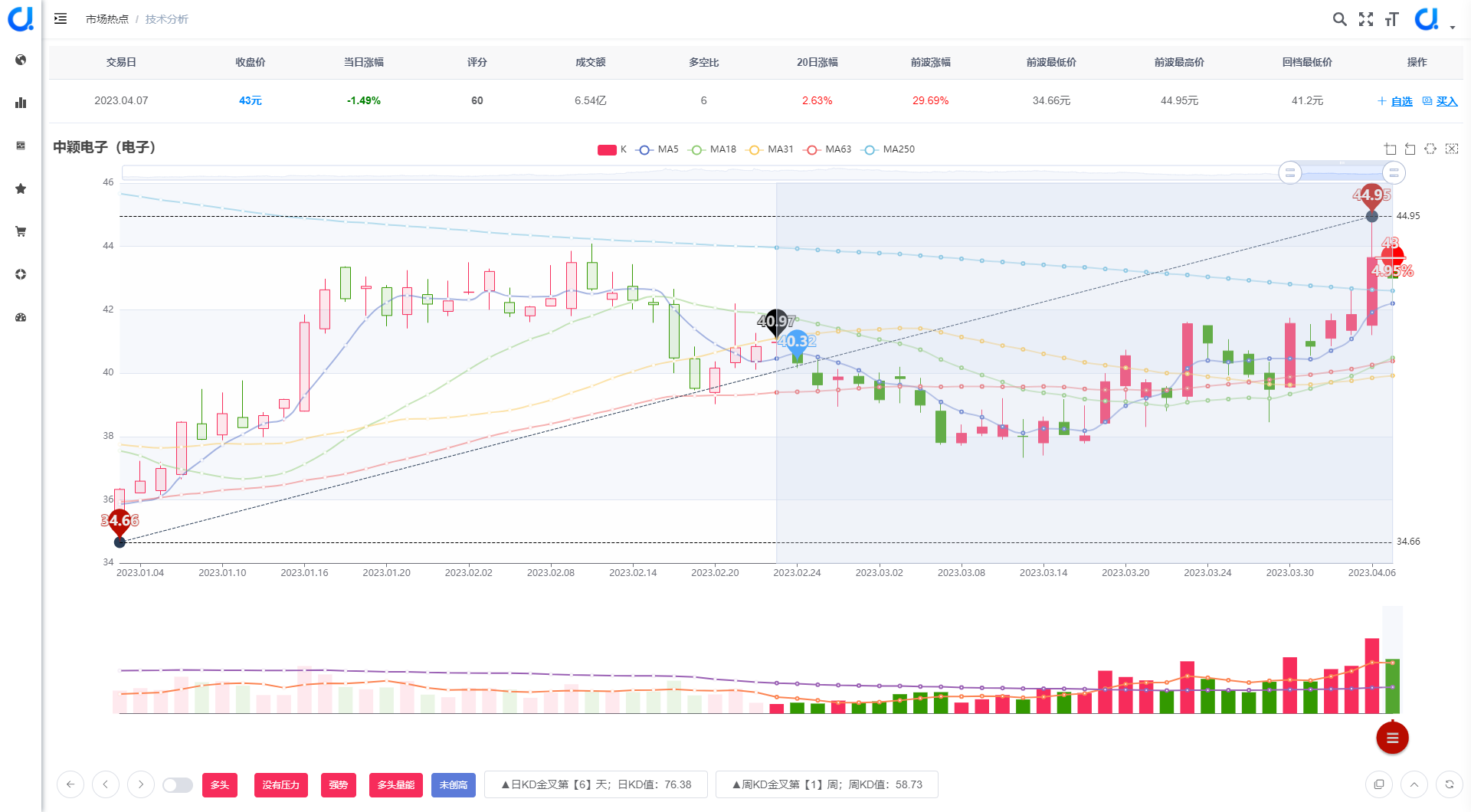Click the right data zoom slider handle
Screen dimensions: 1471x812
[x=1394, y=172]
